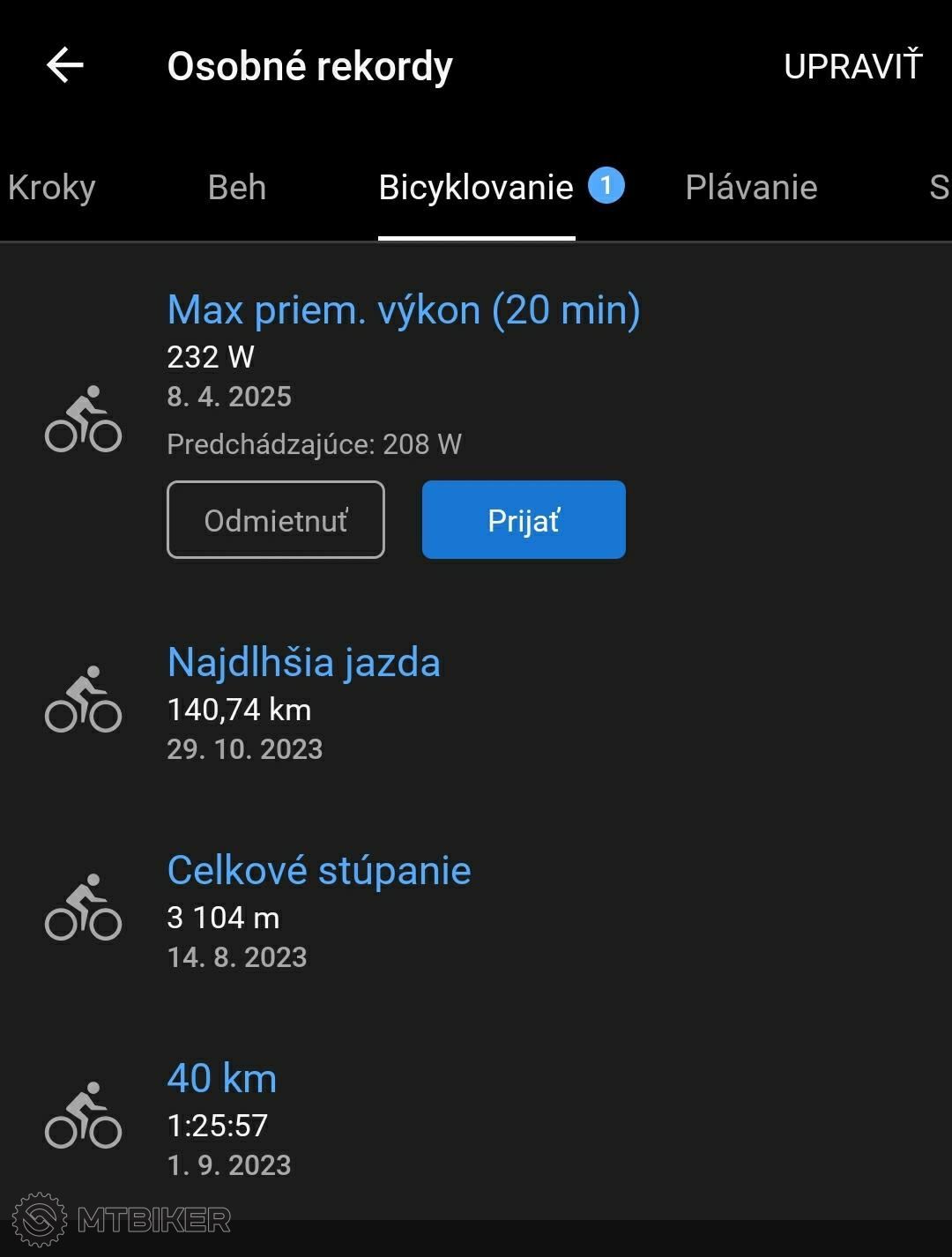Tap cyclist icon next to Max priem. výkon
The image size is (952, 1257).
tap(83, 419)
